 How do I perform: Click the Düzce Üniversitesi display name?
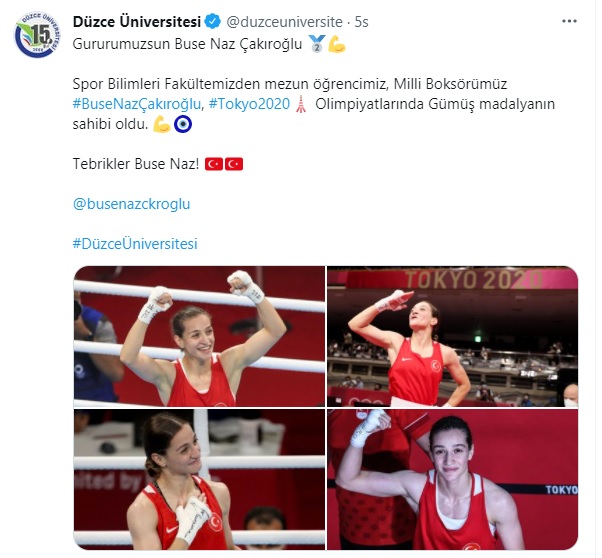137,22
